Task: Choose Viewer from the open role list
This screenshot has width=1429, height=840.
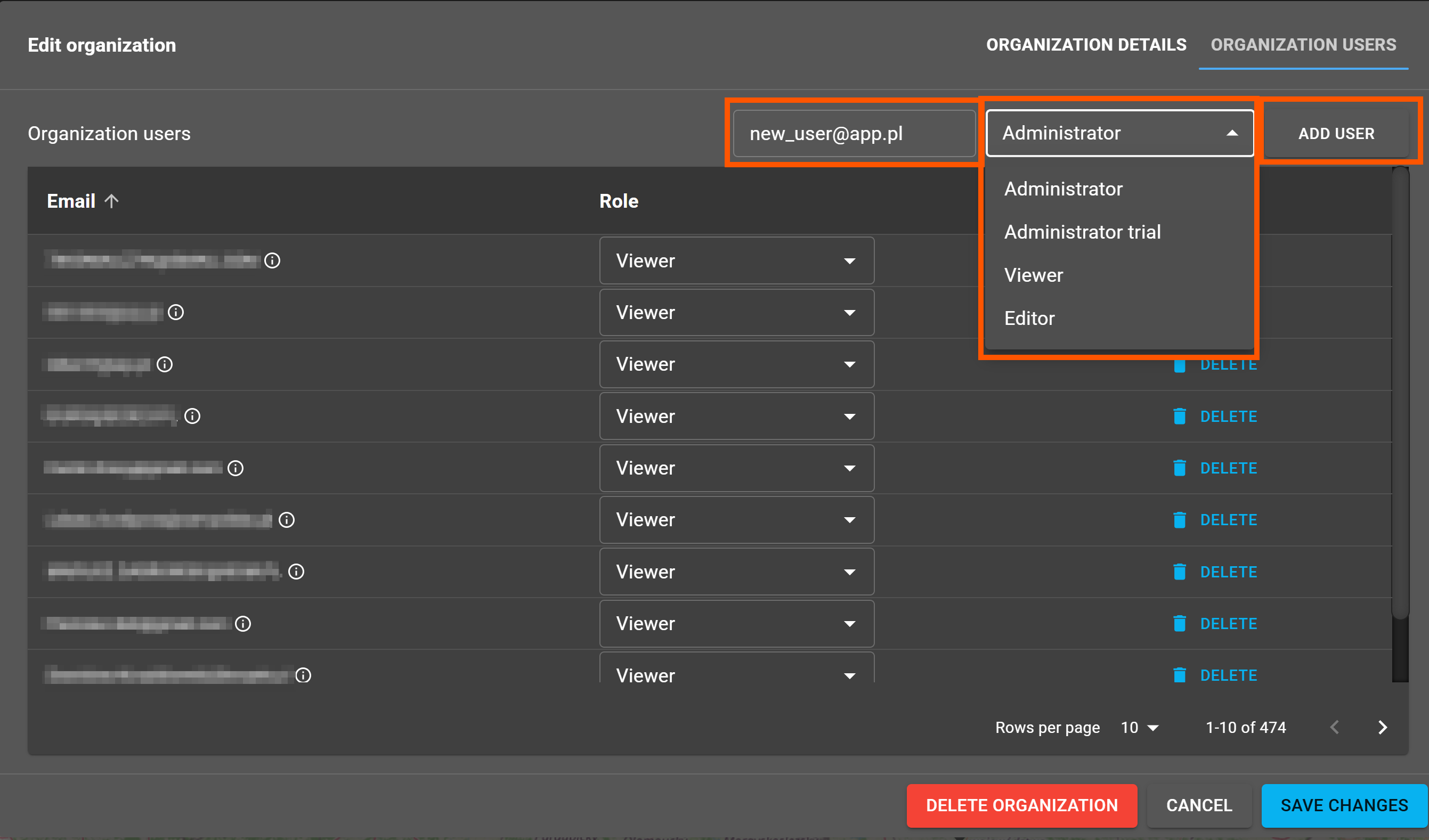Action: tap(1119, 275)
